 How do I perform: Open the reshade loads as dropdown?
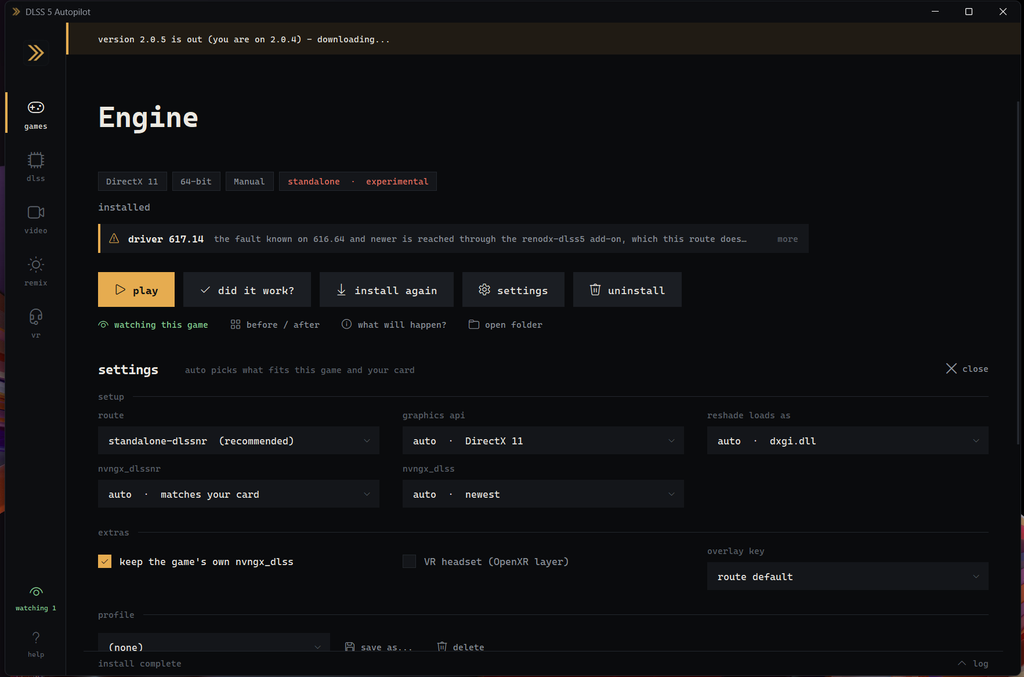coord(847,441)
